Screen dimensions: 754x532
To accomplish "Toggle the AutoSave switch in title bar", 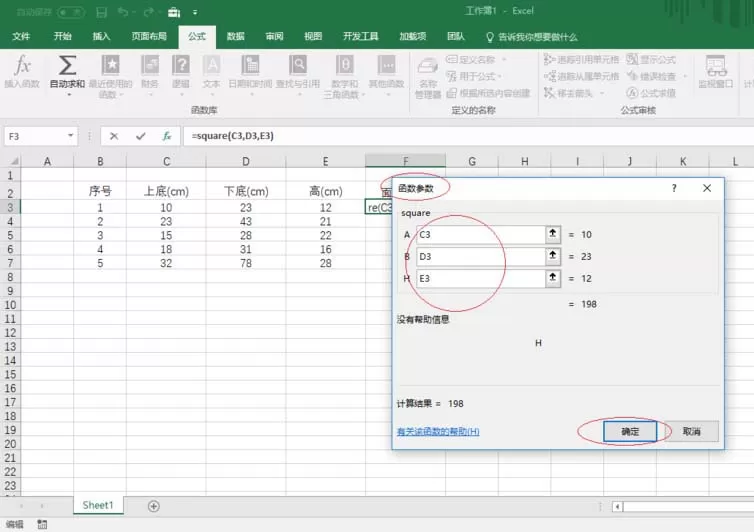I will (71, 12).
